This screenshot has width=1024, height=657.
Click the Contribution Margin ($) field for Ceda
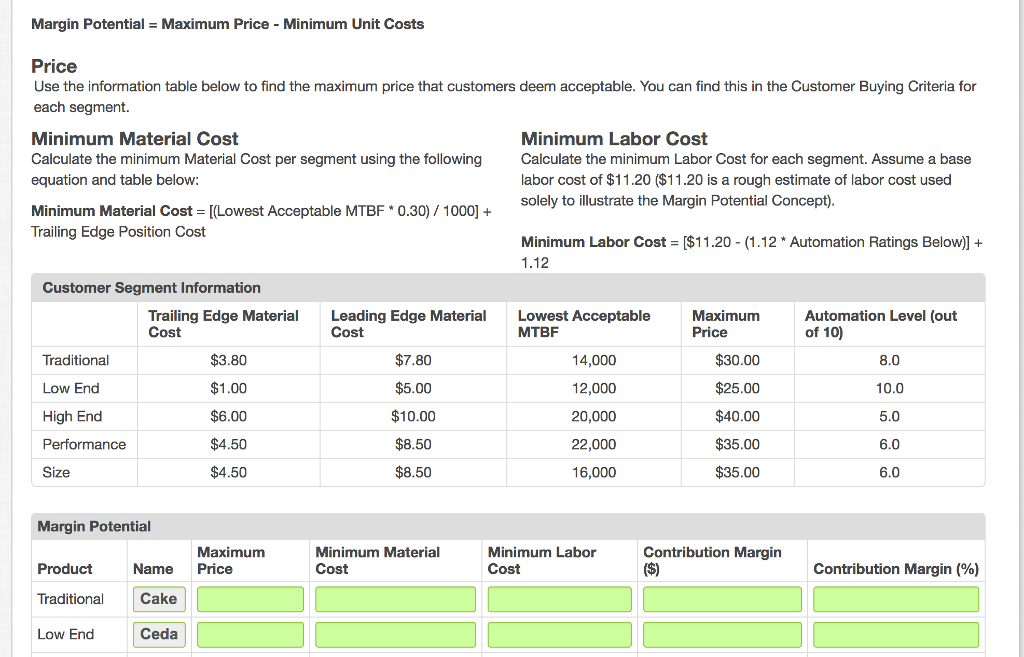[722, 634]
